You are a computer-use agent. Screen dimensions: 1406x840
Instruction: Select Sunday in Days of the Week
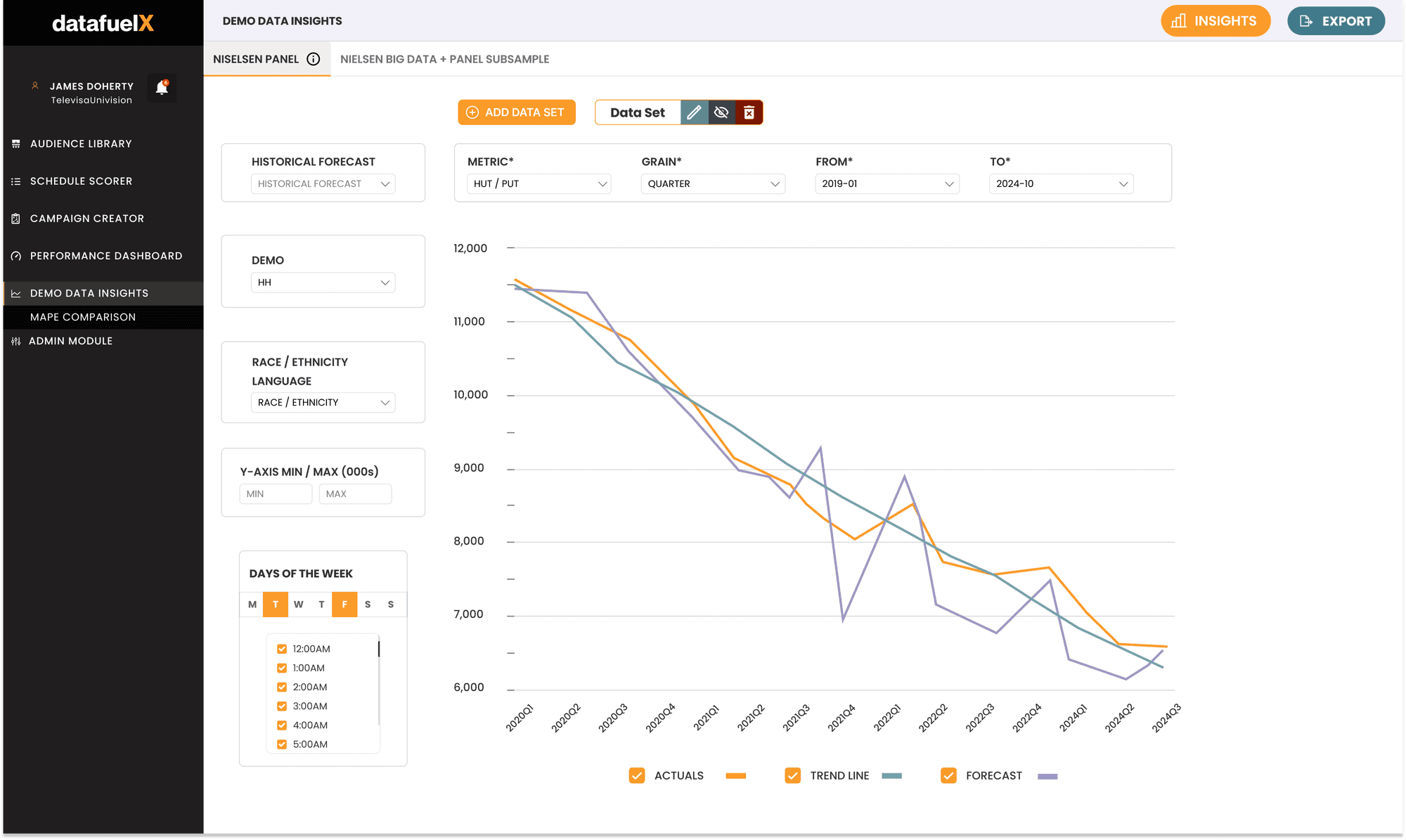391,605
